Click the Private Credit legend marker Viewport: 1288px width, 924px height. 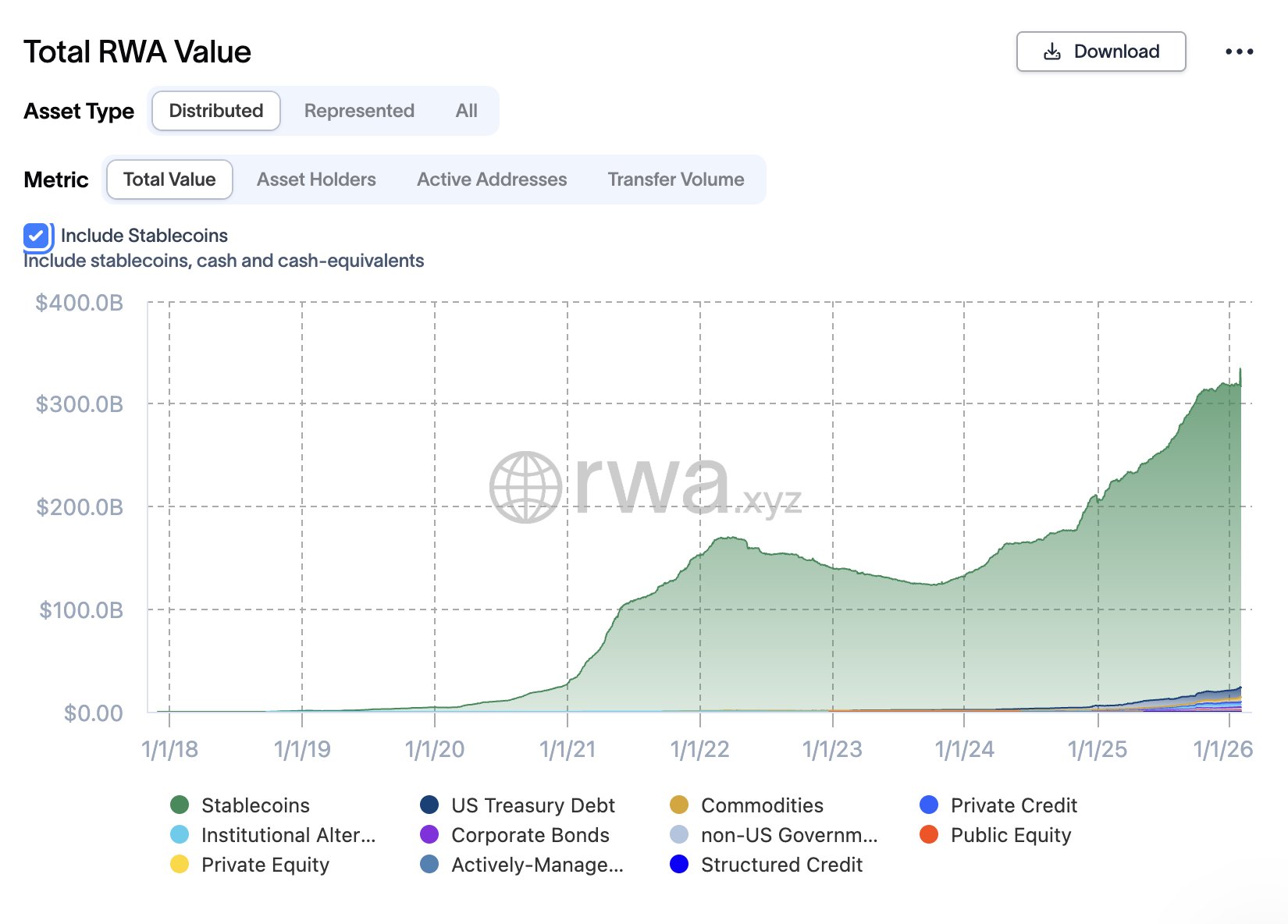tap(929, 805)
